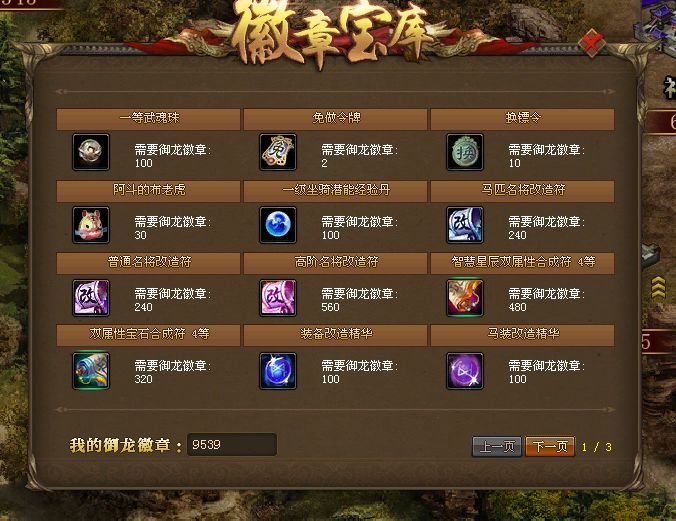
Task: Choose 阿斗的布老虎 tiger toy icon
Action: [91, 225]
